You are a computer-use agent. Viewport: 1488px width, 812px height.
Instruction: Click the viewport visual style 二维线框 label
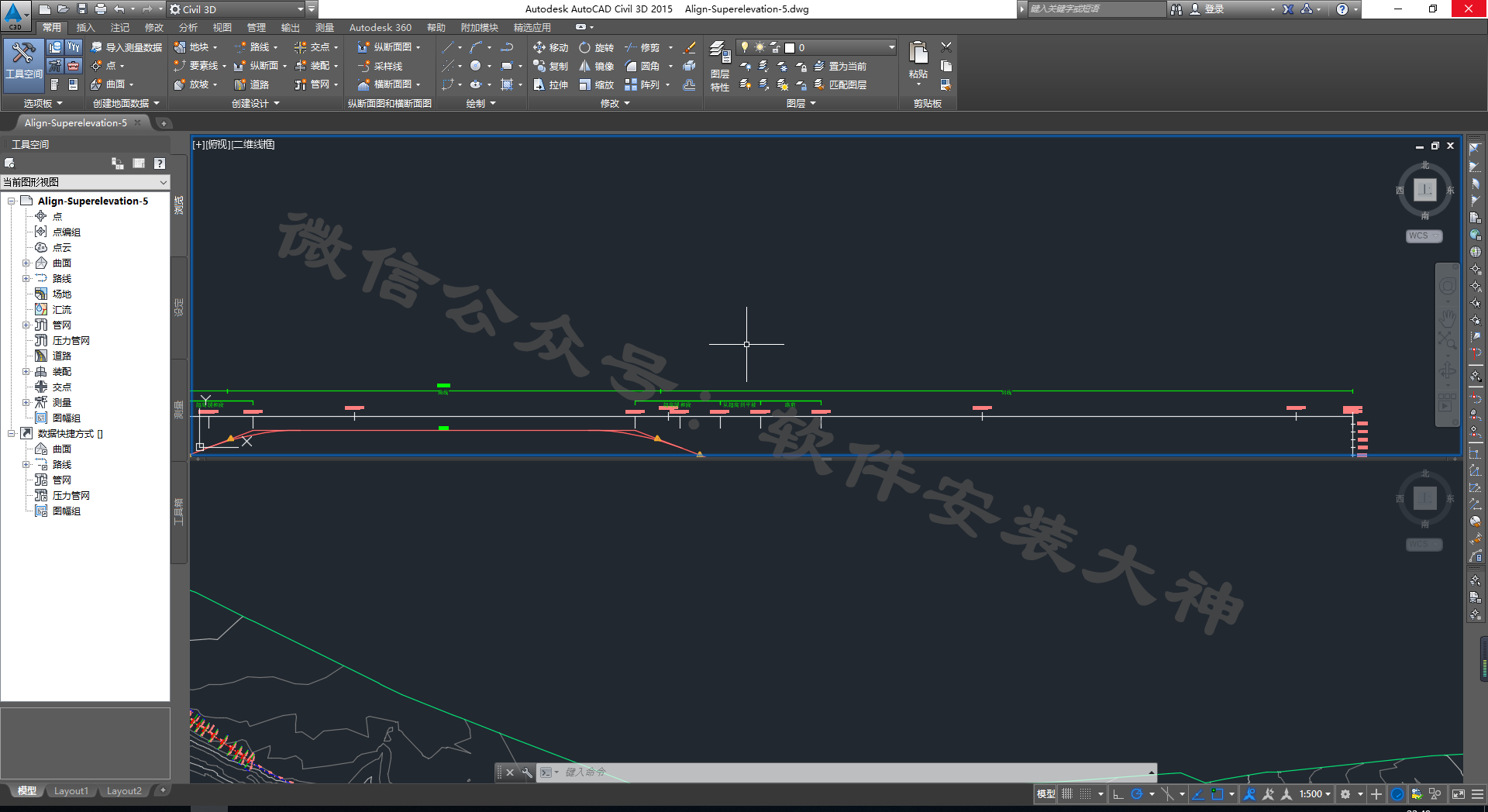click(253, 145)
